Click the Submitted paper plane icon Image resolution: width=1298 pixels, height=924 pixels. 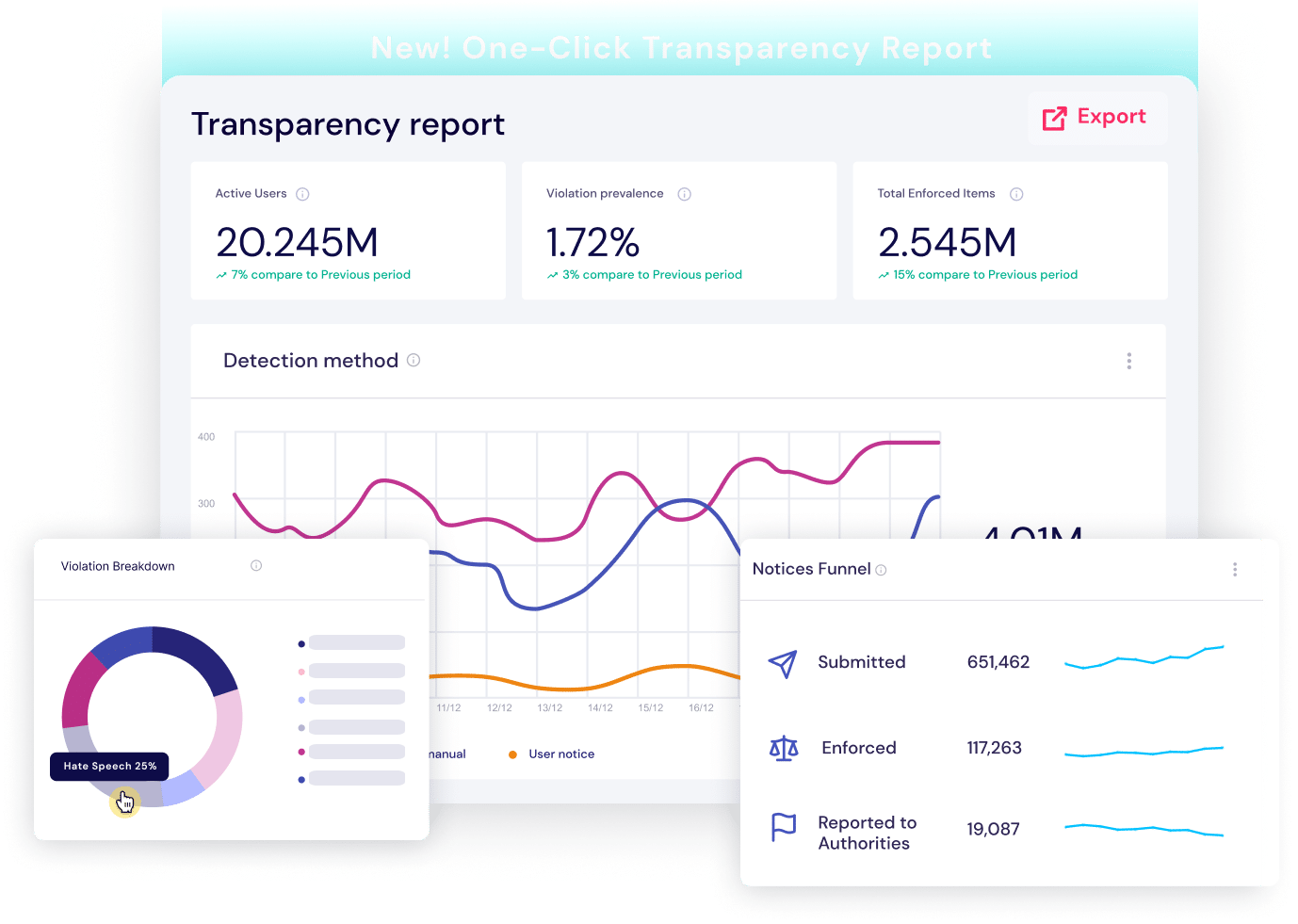783,663
